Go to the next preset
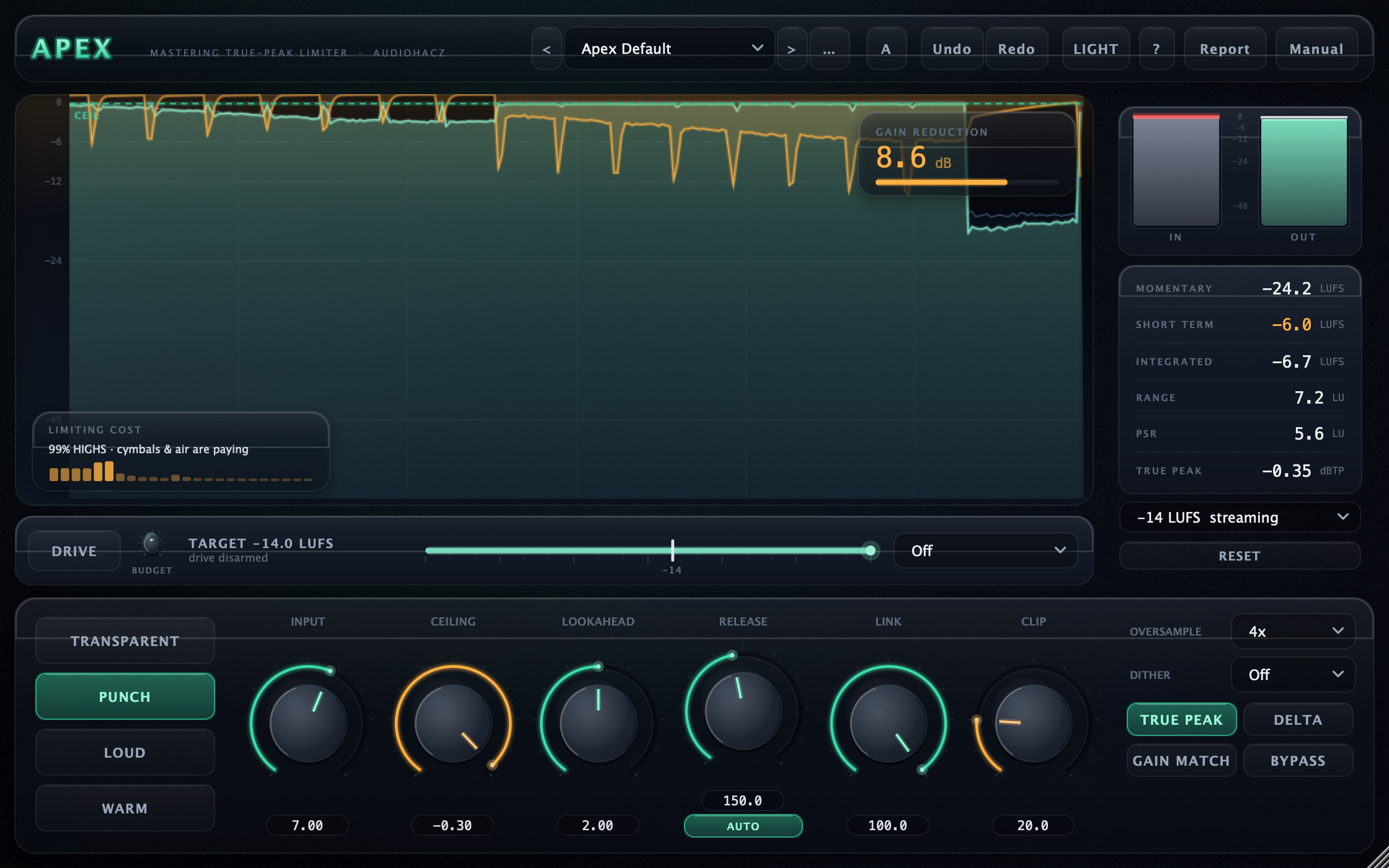Image resolution: width=1389 pixels, height=868 pixels. pos(792,49)
